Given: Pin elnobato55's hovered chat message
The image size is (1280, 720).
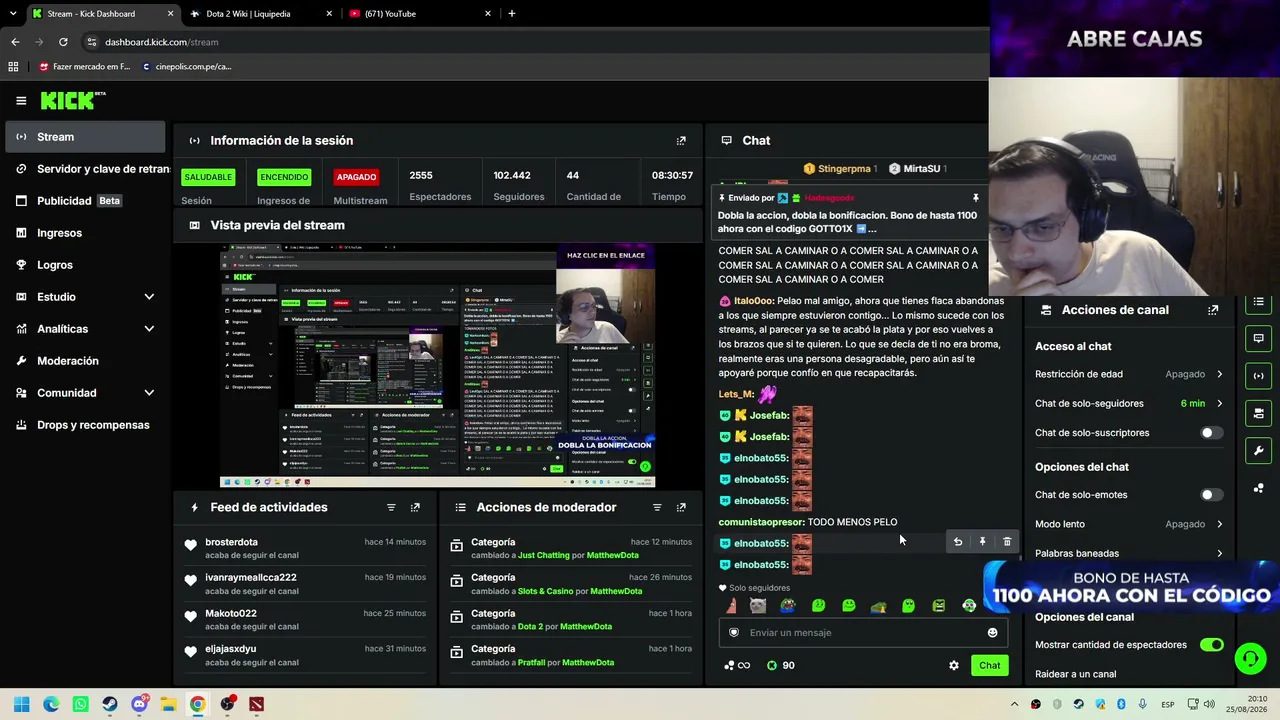Looking at the screenshot, I should (982, 542).
